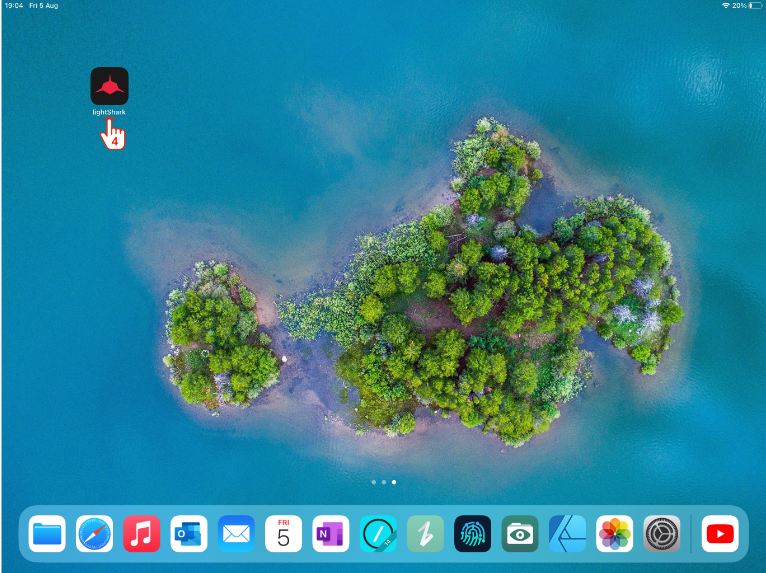The width and height of the screenshot is (766, 573).
Task: Launch Affinity Designer from the dock
Action: coord(567,533)
